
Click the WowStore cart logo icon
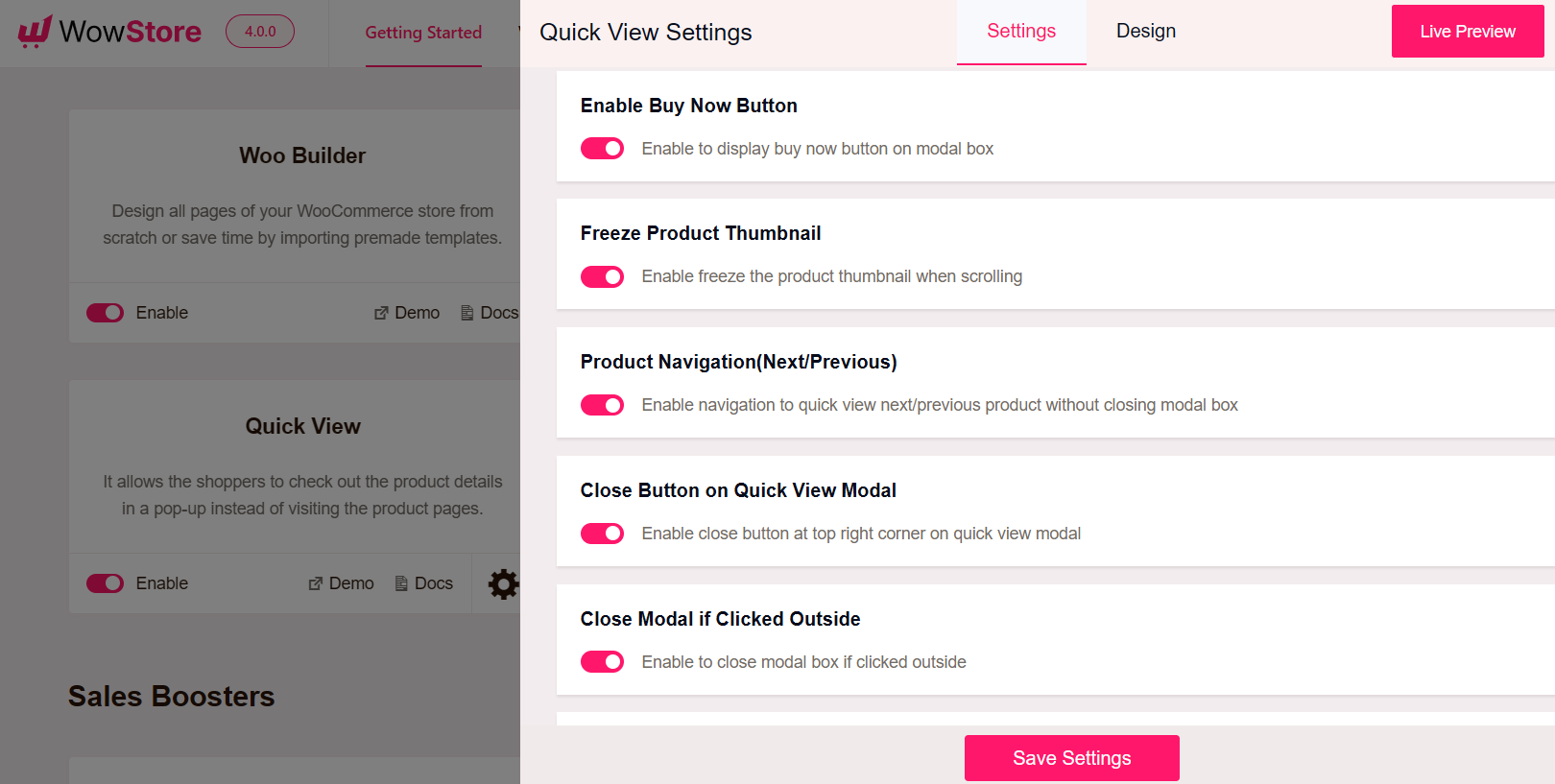pos(34,32)
